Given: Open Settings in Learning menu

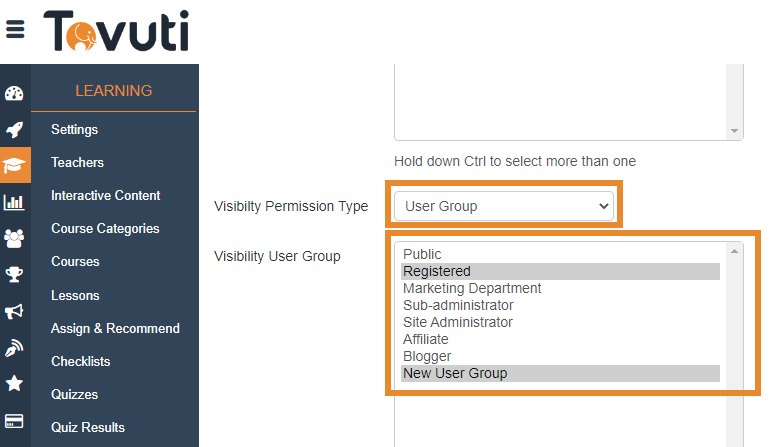Looking at the screenshot, I should click(x=75, y=129).
